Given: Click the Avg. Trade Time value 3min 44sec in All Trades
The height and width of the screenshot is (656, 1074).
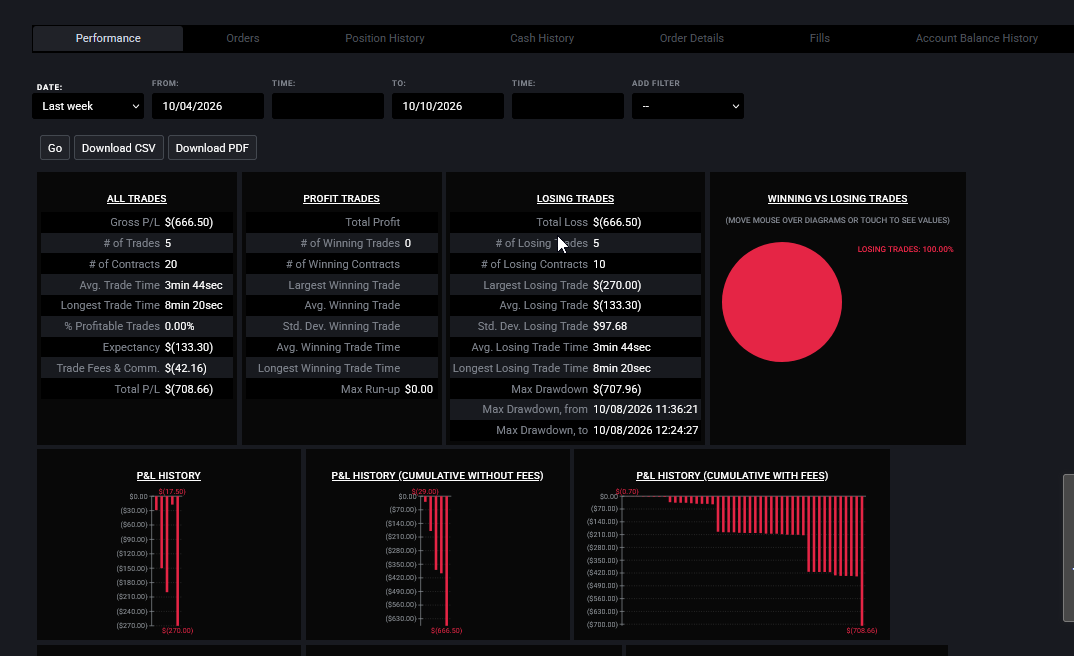Looking at the screenshot, I should point(193,285).
